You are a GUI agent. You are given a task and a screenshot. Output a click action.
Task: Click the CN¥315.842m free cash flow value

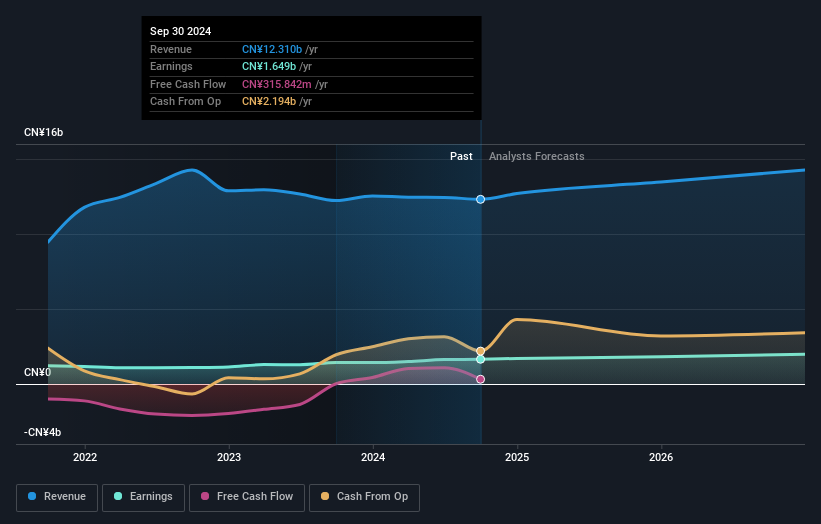click(x=276, y=84)
